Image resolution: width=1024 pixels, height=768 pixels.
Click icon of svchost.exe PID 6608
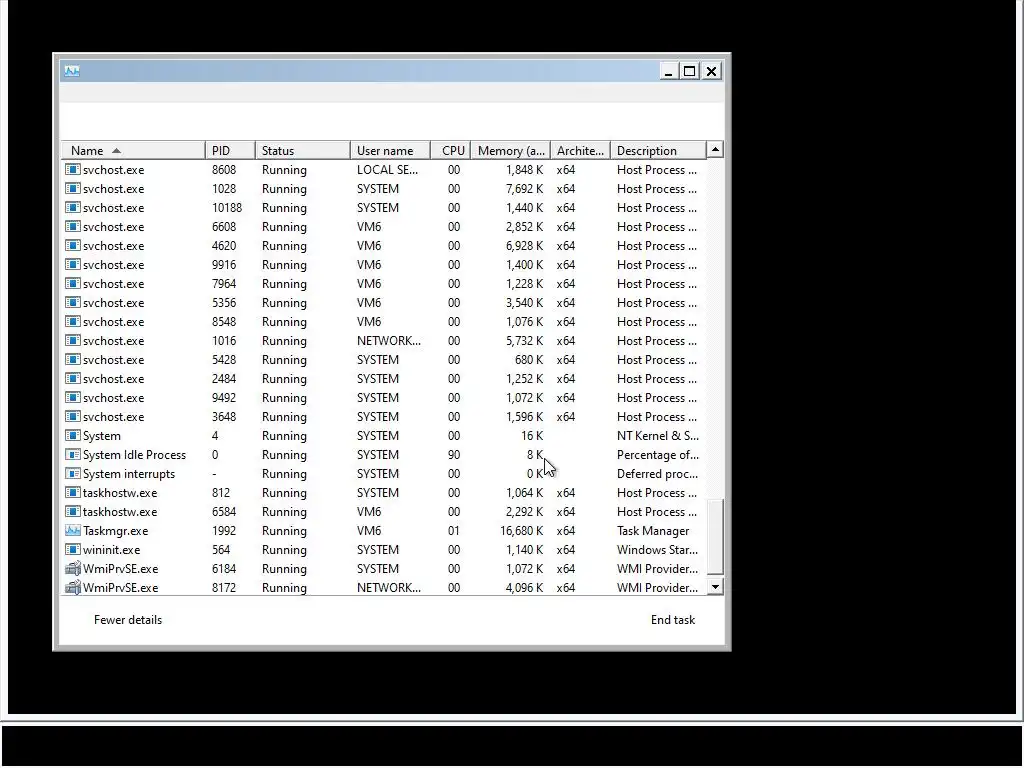(72, 227)
